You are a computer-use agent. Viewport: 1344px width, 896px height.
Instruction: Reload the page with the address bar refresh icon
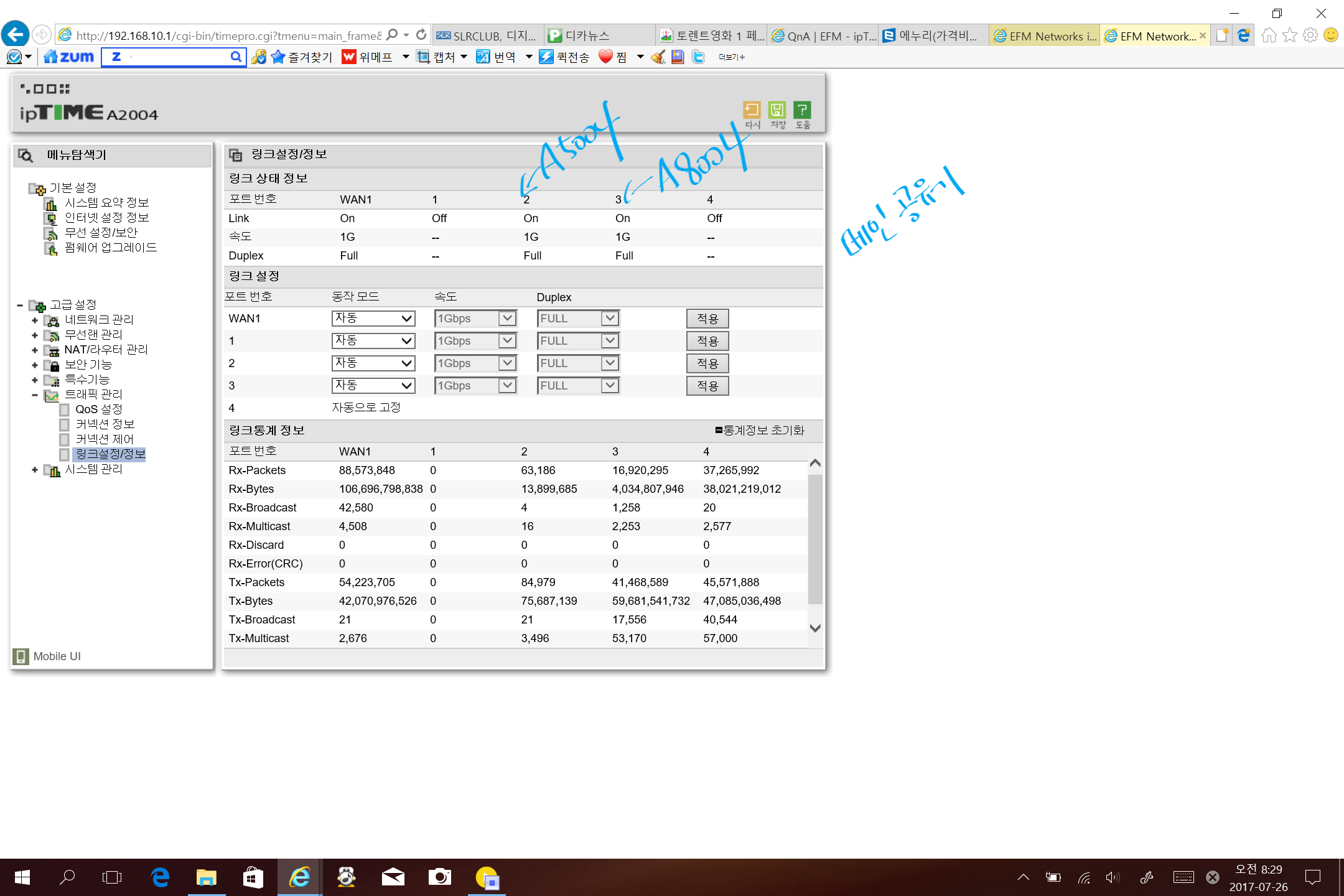[x=421, y=35]
